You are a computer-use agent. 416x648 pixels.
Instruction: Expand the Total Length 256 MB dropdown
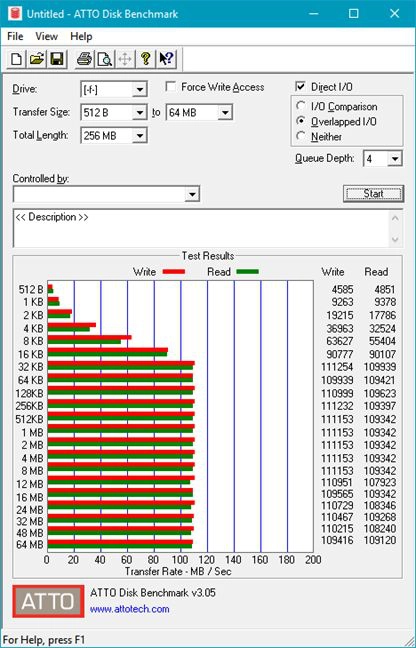[140, 136]
